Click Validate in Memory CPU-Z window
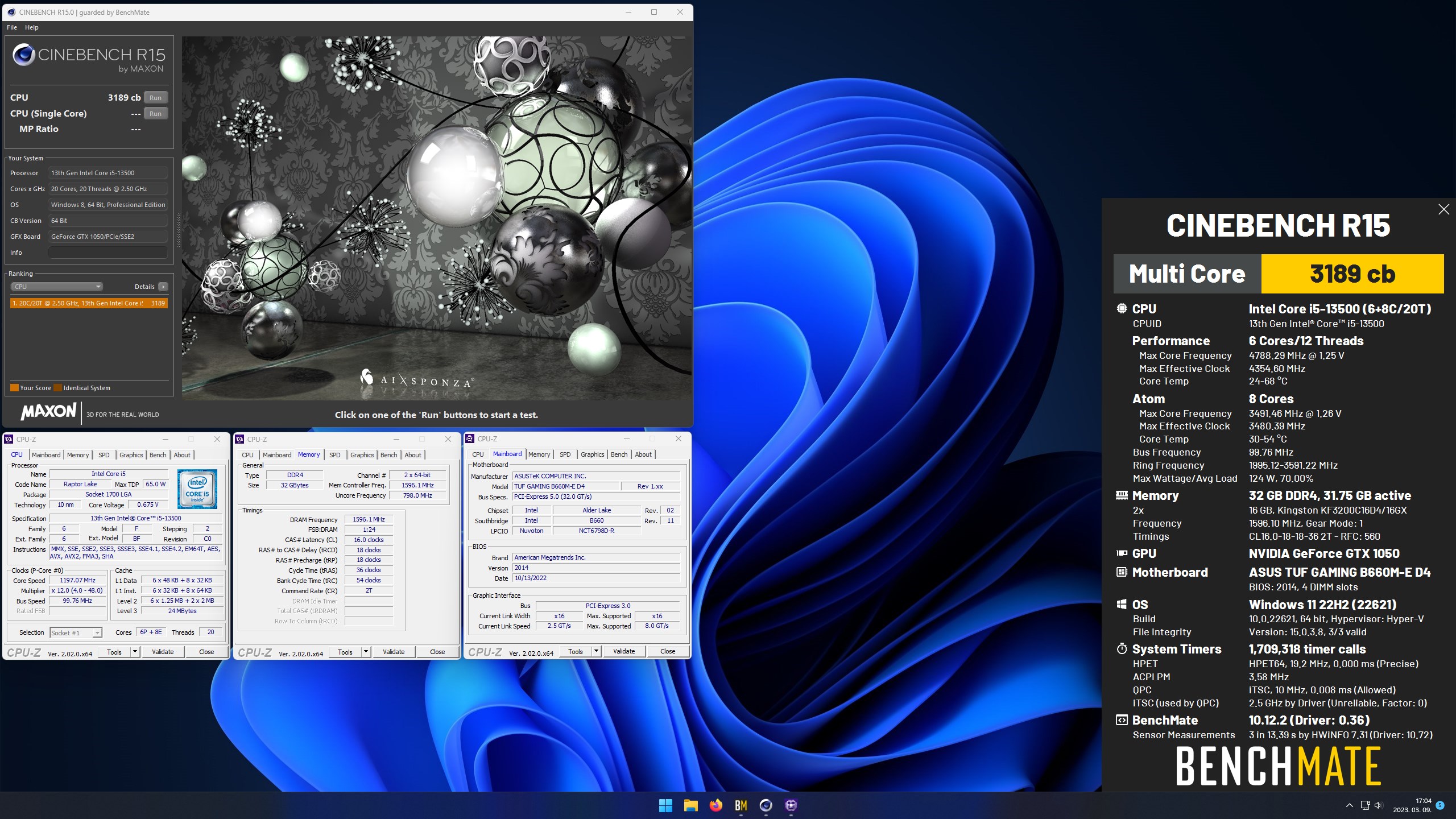Screen dimensions: 1456x819 click(394, 652)
